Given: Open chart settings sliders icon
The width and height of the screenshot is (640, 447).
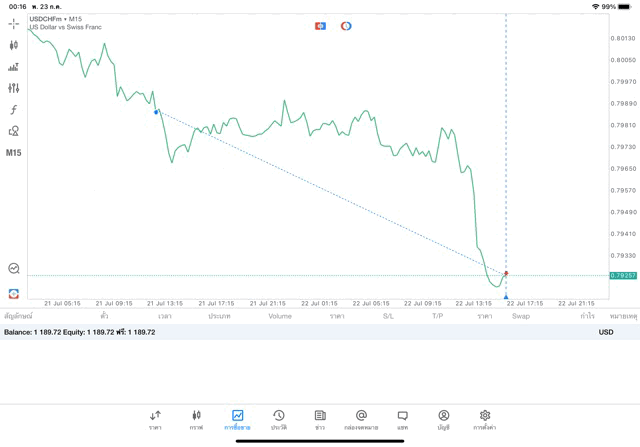Looking at the screenshot, I should 13,88.
